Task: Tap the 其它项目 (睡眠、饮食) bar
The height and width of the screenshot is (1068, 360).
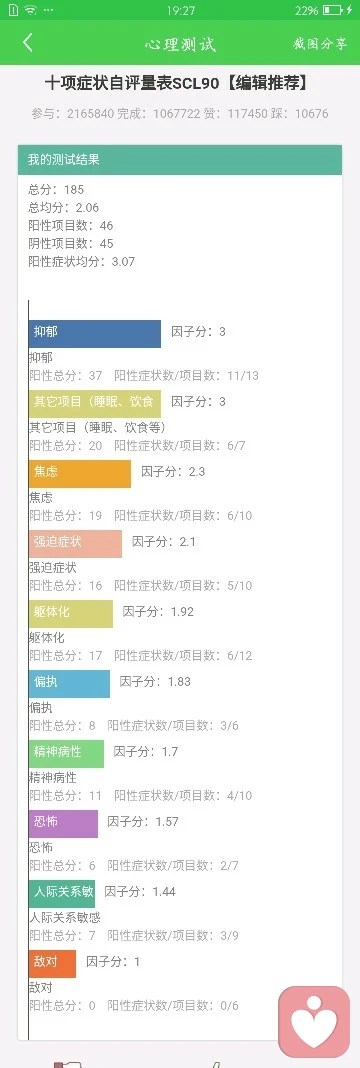Action: (x=95, y=403)
